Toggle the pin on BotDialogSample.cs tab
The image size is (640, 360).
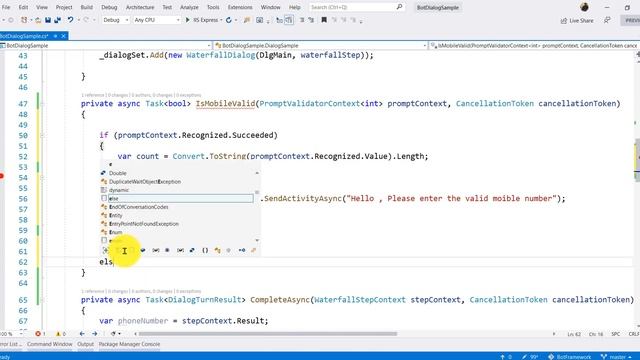coord(55,36)
